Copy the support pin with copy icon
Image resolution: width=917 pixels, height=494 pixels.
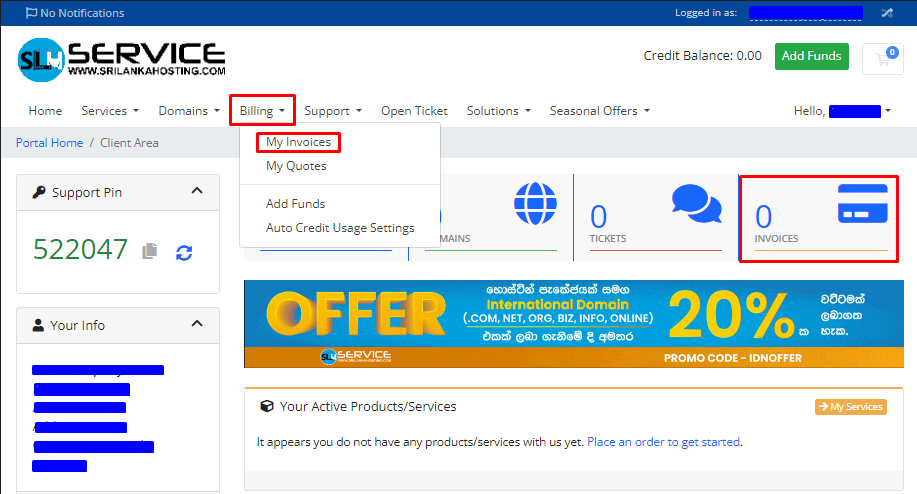tap(150, 251)
